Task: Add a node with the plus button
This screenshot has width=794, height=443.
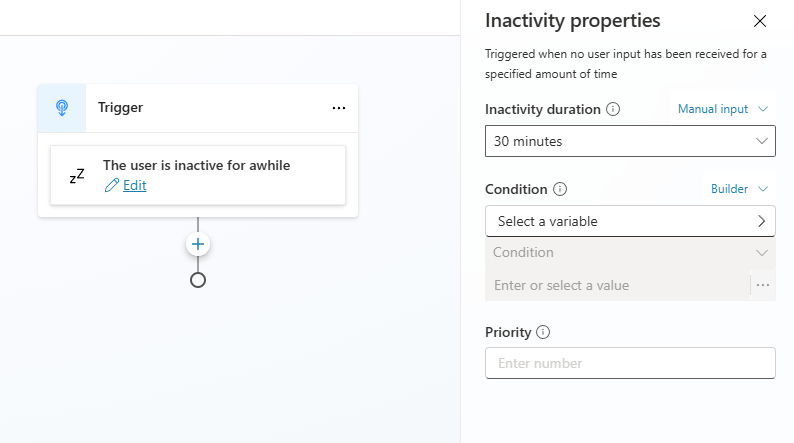Action: (198, 245)
